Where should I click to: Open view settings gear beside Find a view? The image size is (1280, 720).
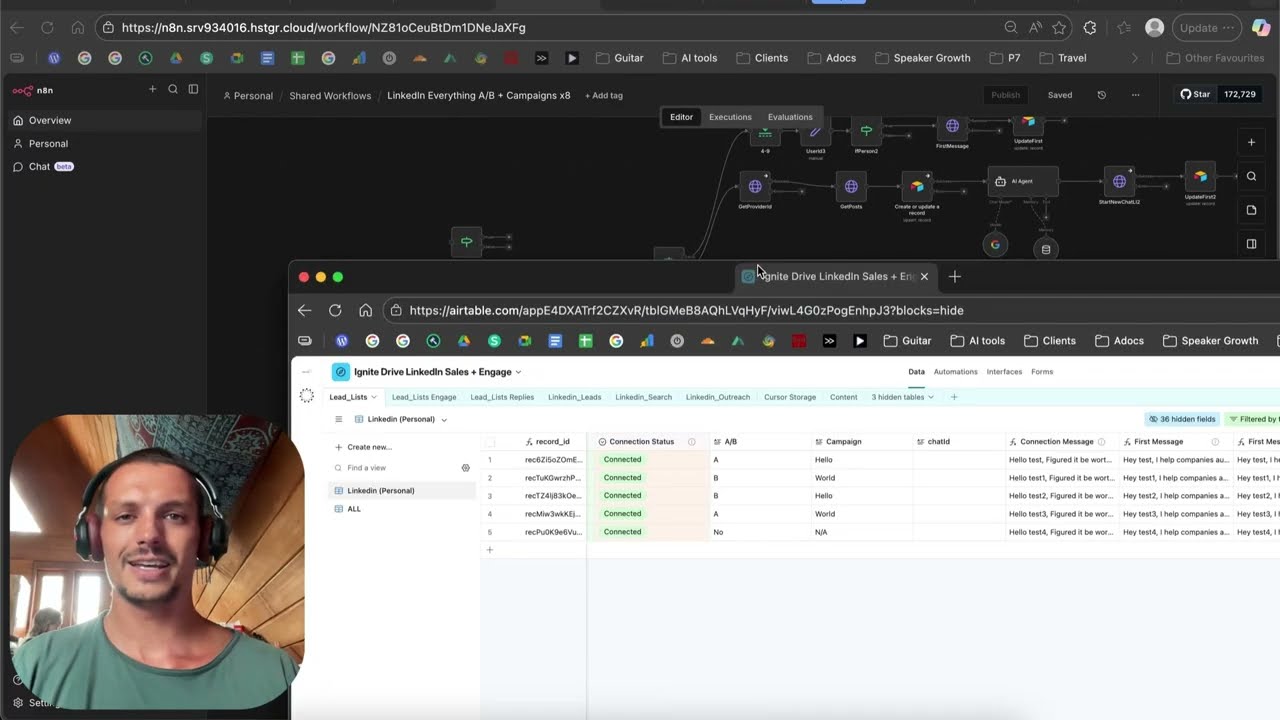tap(465, 468)
